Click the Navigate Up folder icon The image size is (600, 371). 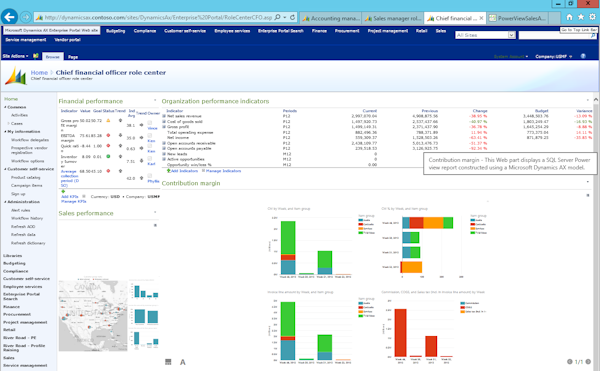[x=36, y=56]
